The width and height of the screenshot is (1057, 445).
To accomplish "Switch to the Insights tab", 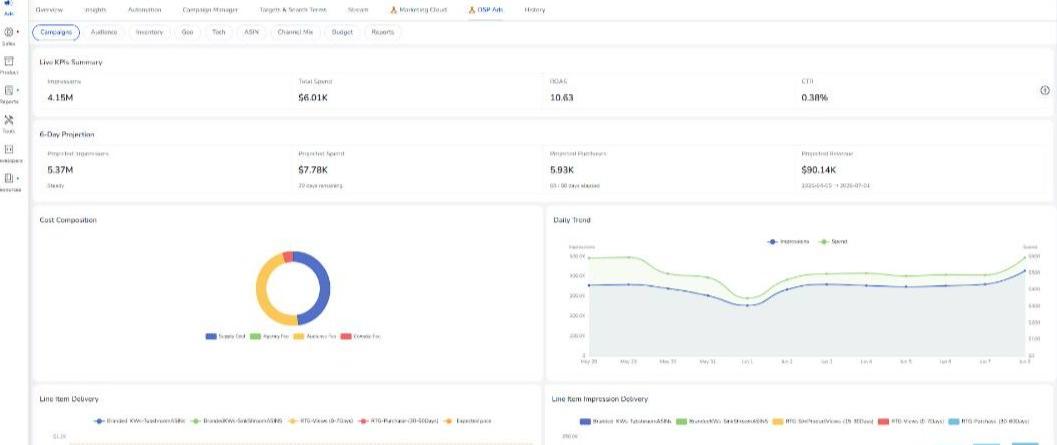I will tap(96, 10).
